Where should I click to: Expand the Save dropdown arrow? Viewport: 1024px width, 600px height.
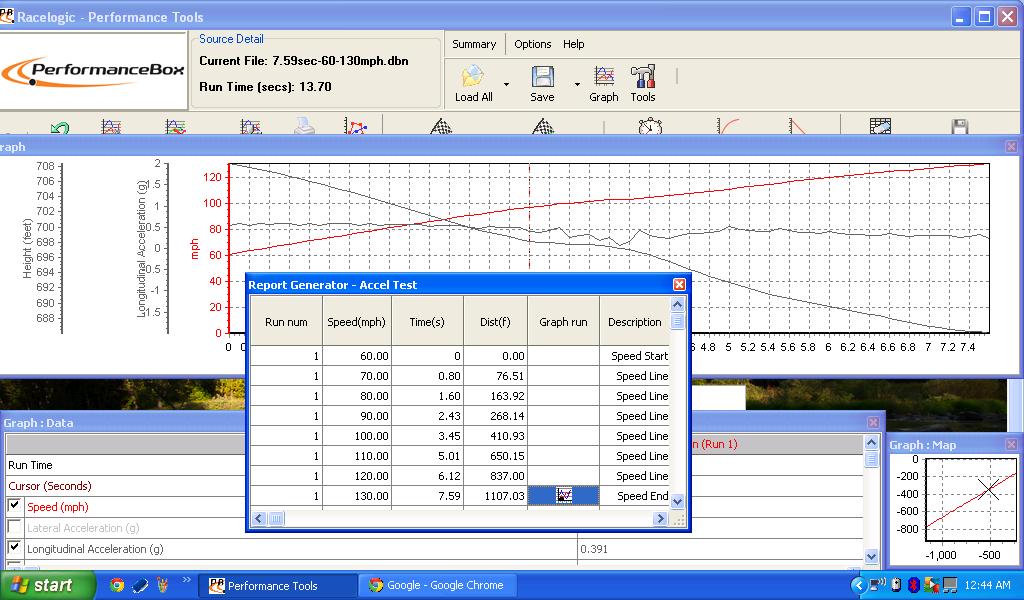click(579, 84)
